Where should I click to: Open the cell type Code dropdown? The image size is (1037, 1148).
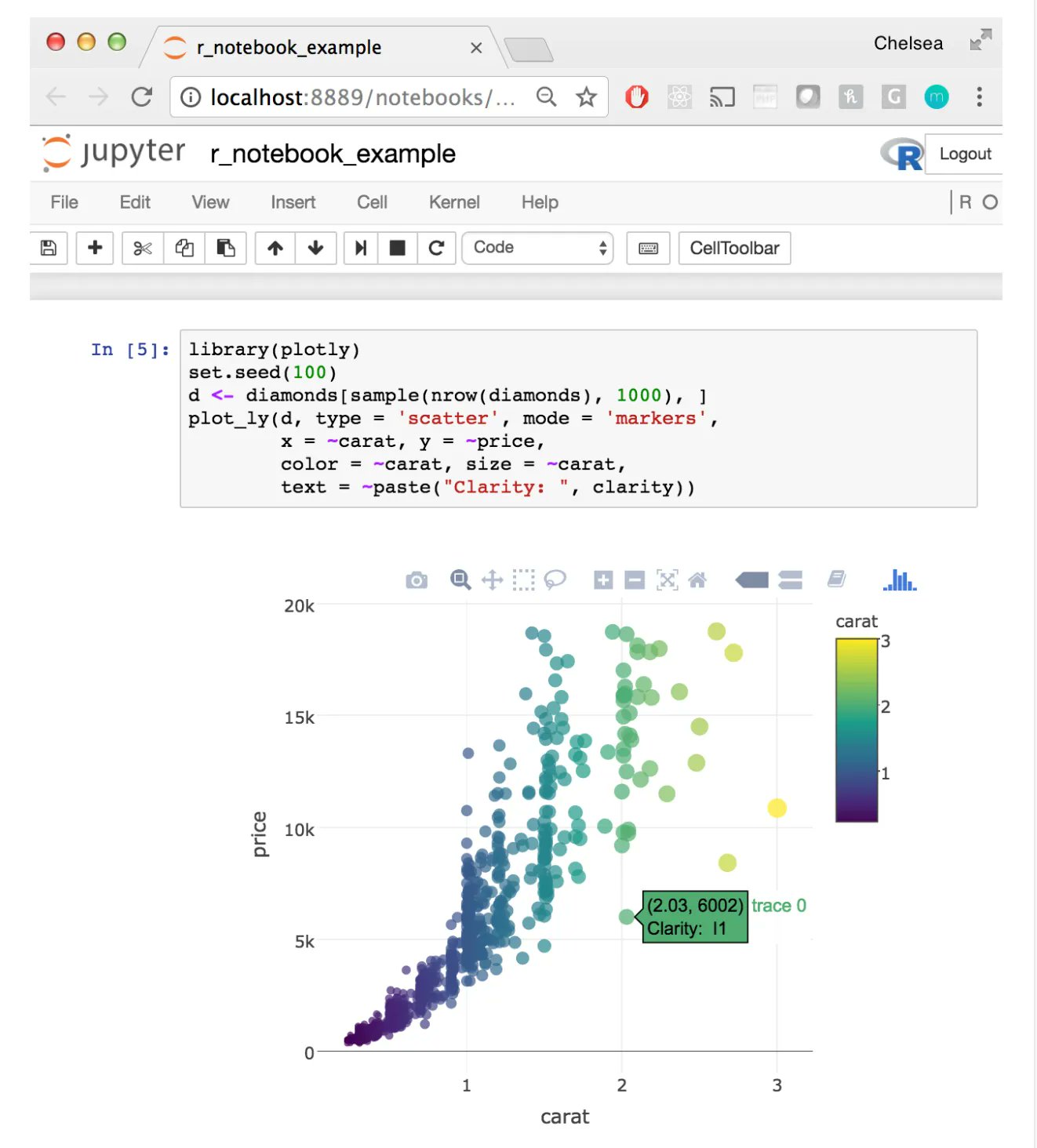(537, 248)
